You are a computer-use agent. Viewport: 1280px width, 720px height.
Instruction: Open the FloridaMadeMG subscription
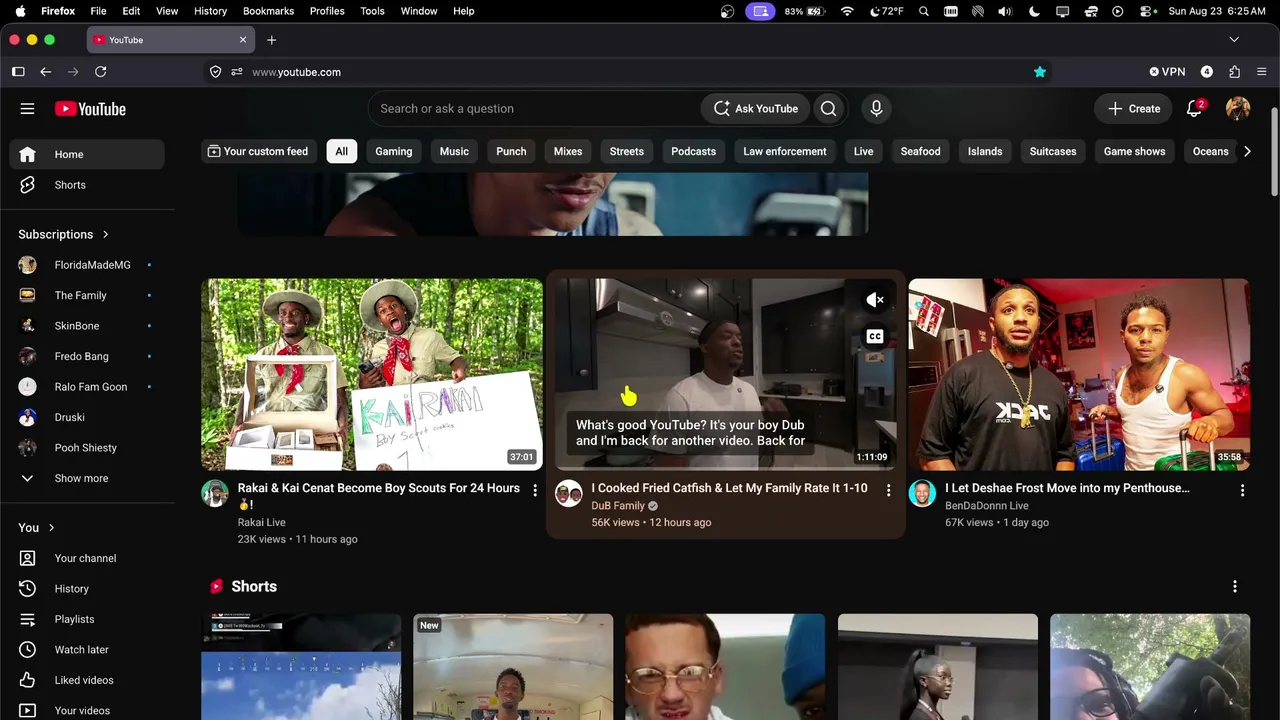[87, 265]
